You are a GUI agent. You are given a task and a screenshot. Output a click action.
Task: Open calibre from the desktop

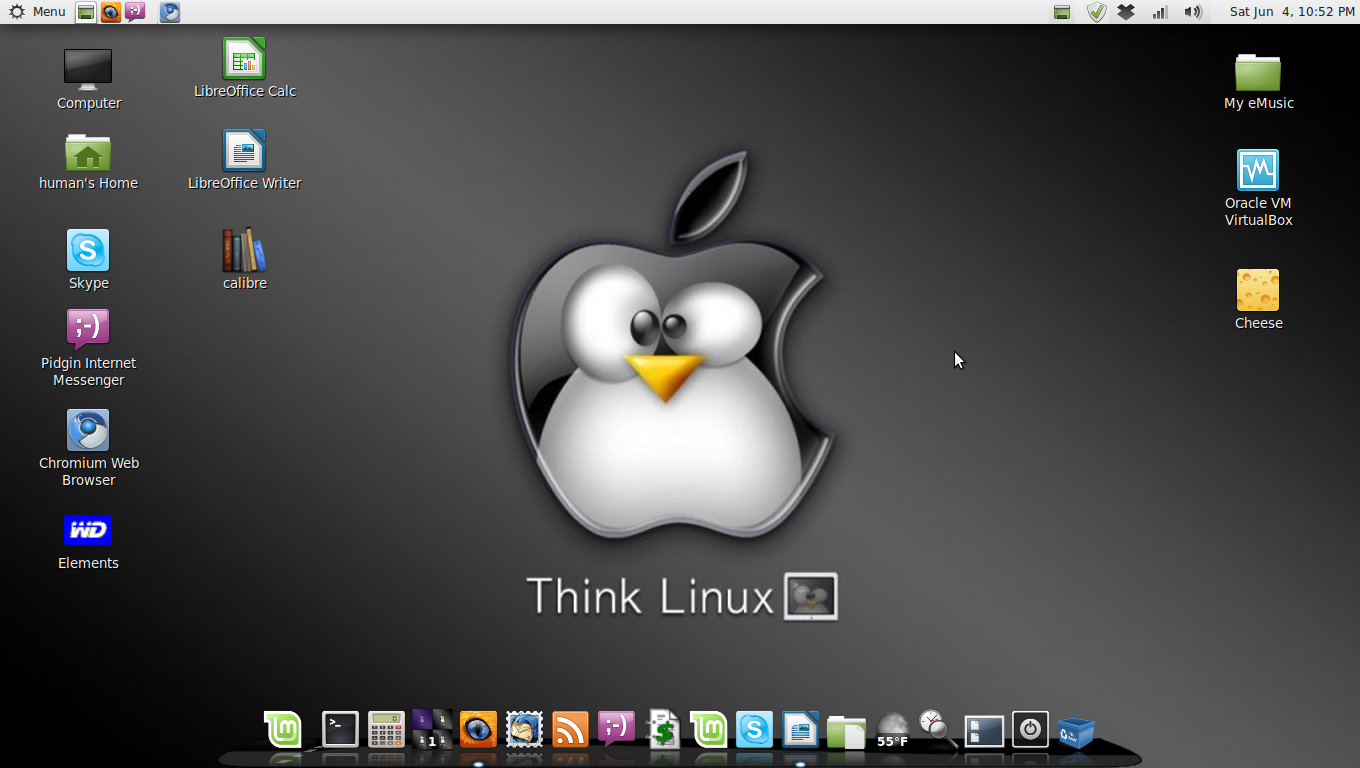tap(244, 251)
